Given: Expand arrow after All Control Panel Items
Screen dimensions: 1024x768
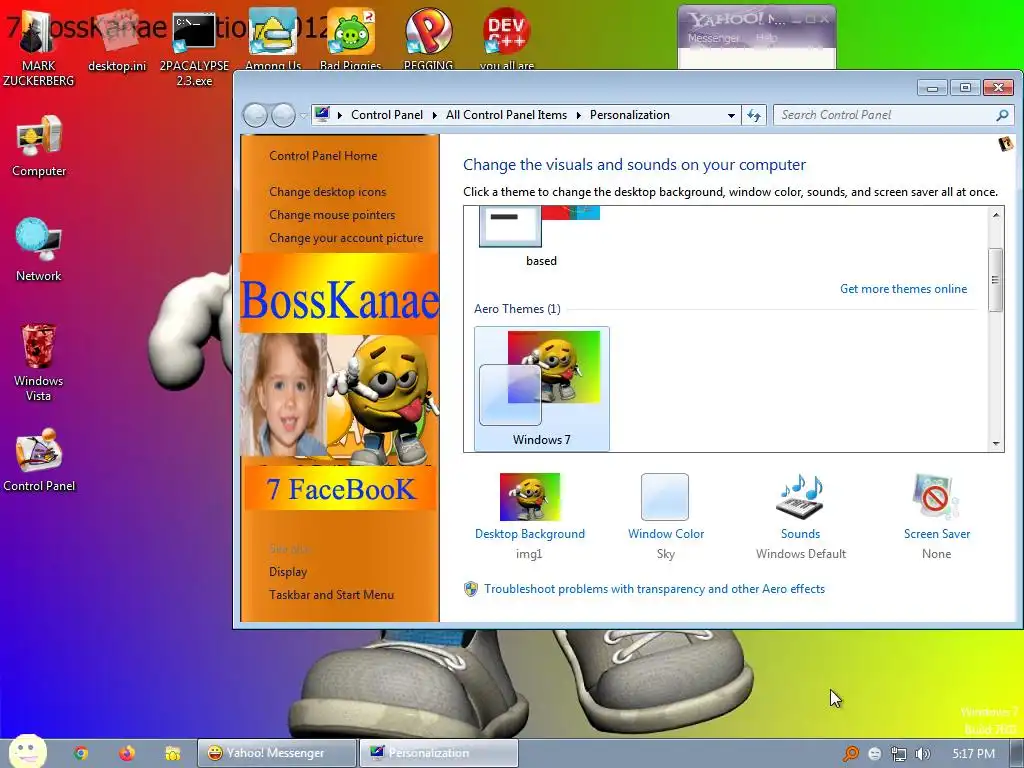Looking at the screenshot, I should (579, 116).
